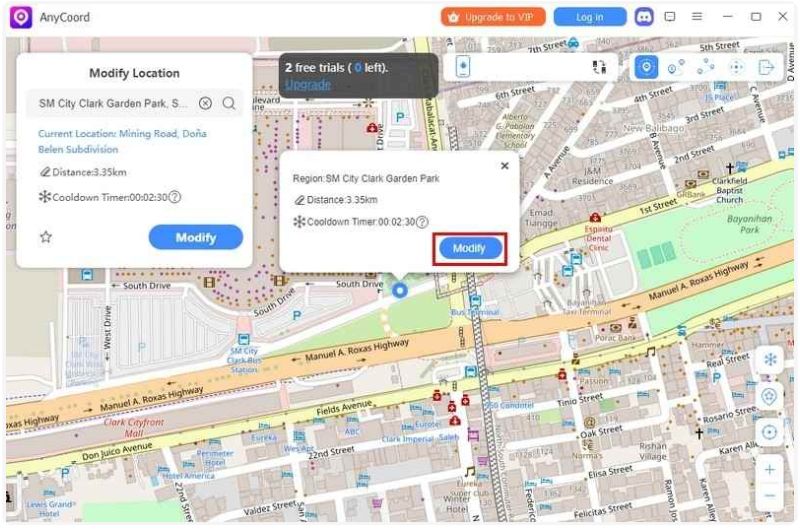Toggle the cooldown snowflake button on map

[769, 359]
